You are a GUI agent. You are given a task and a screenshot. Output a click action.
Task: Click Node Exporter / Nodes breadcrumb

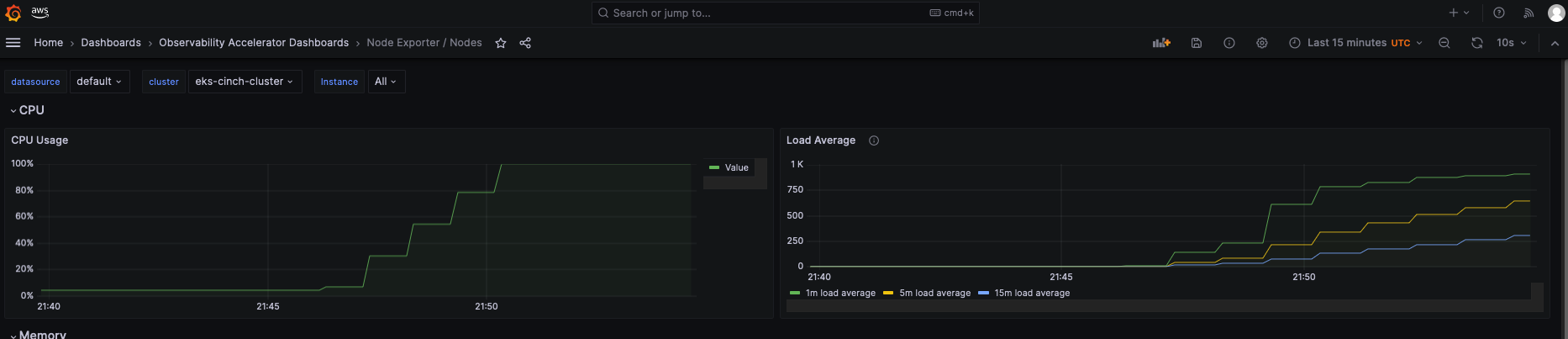coord(424,43)
